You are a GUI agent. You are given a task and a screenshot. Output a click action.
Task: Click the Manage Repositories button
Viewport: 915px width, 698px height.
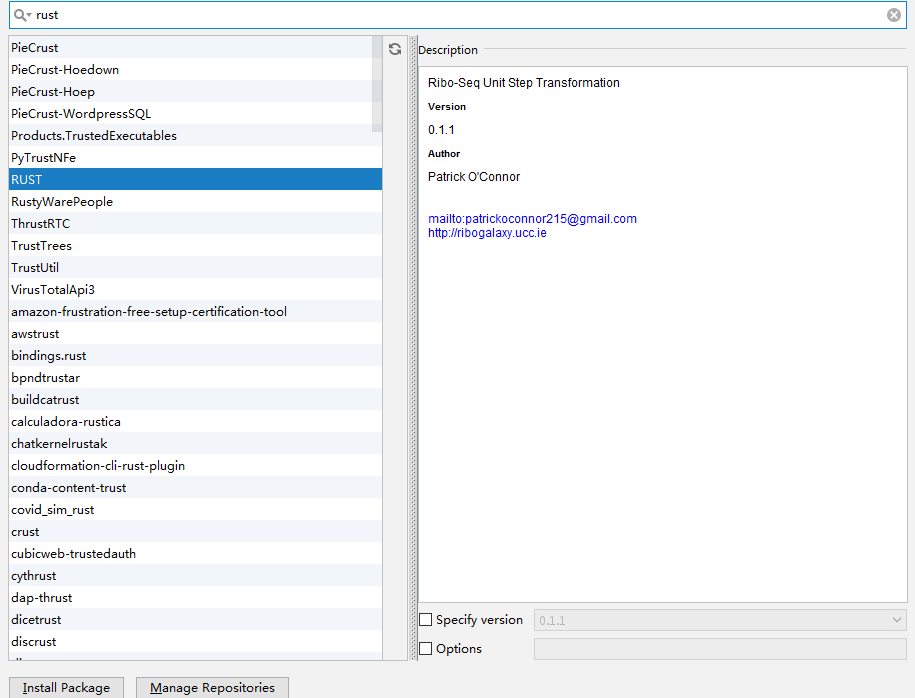tap(212, 687)
